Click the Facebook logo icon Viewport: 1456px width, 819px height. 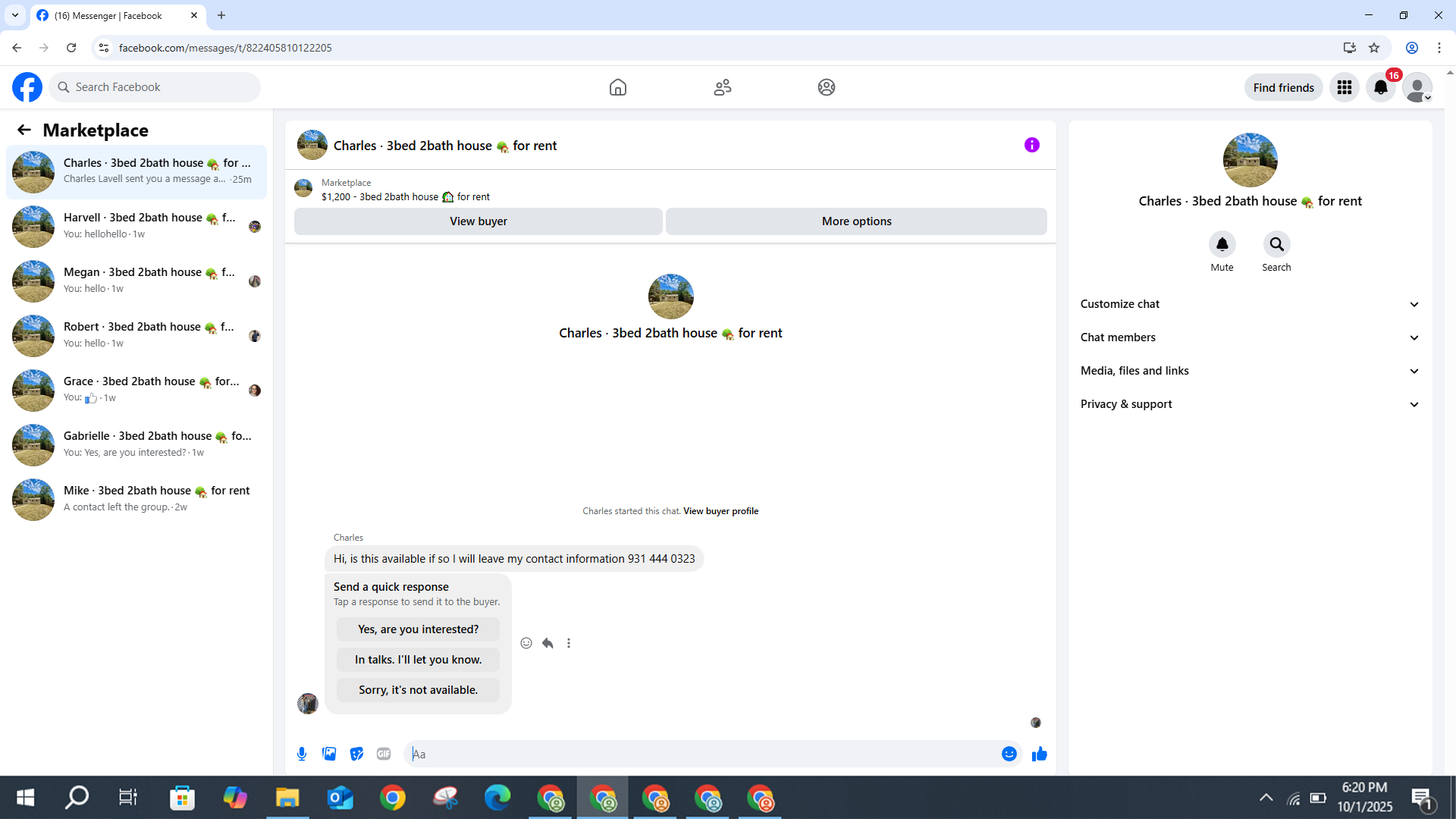27,87
